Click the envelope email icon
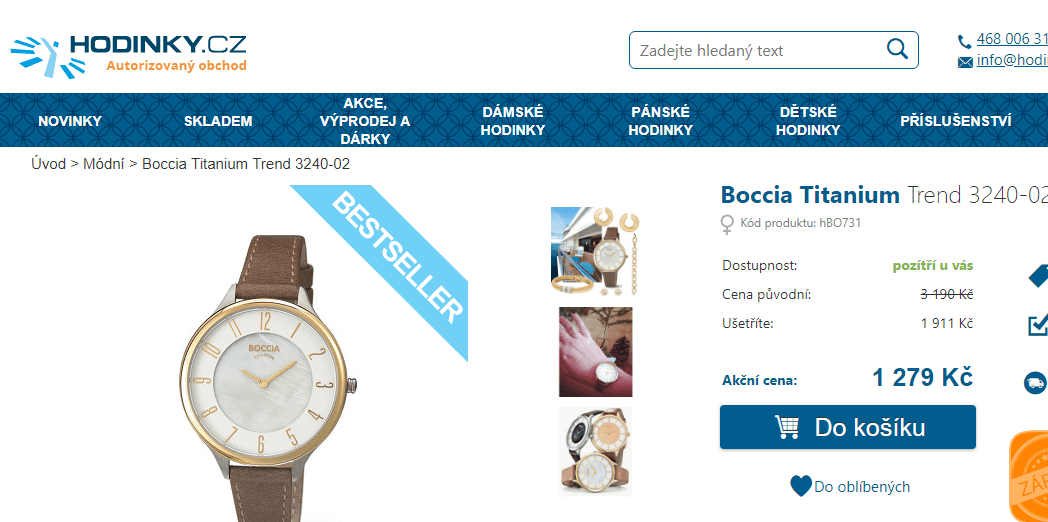This screenshot has height=522, width=1048. [x=965, y=62]
